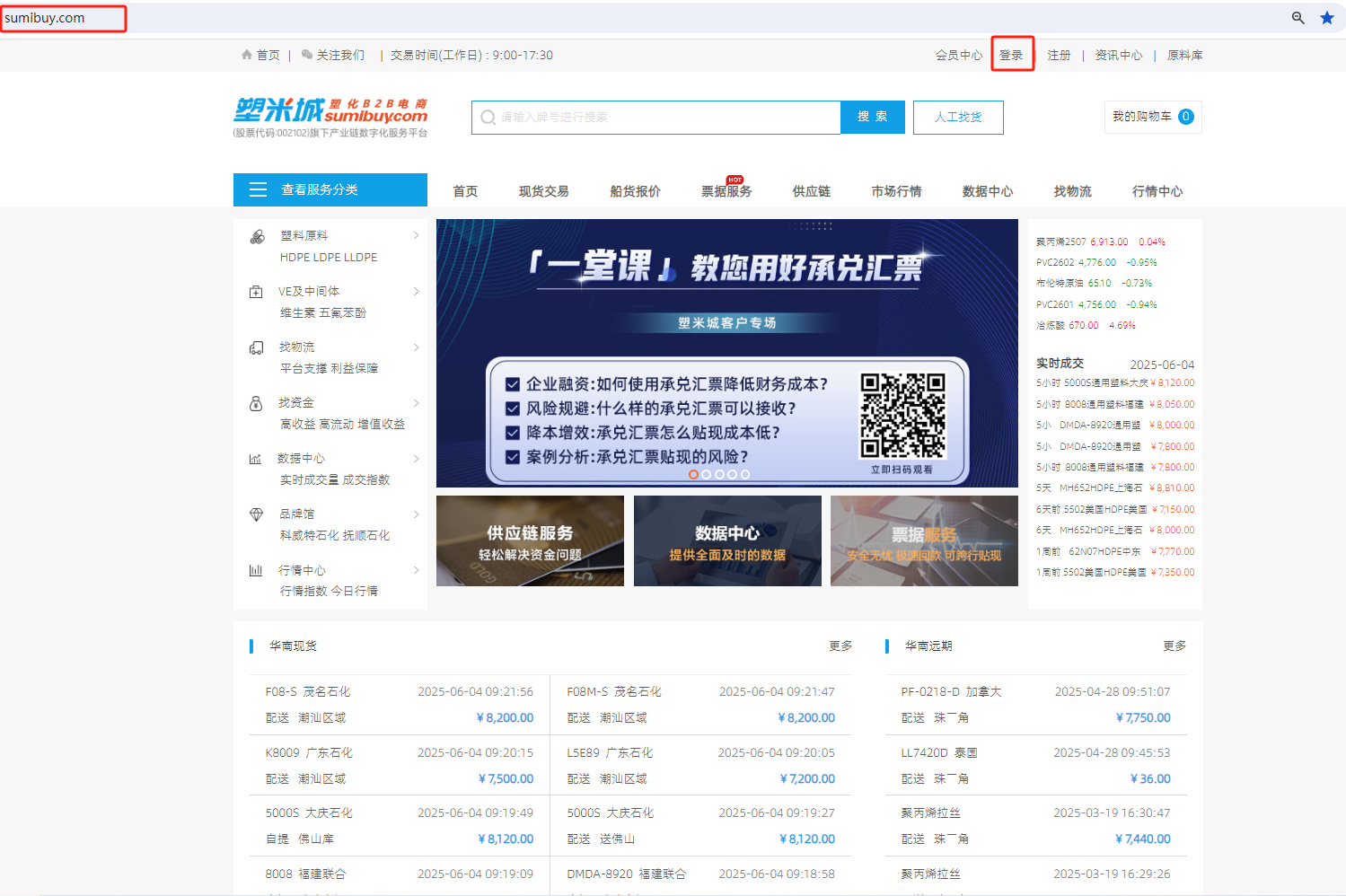The width and height of the screenshot is (1346, 896).
Task: Expand the sidebar 数据中心 arrow
Action: click(416, 458)
